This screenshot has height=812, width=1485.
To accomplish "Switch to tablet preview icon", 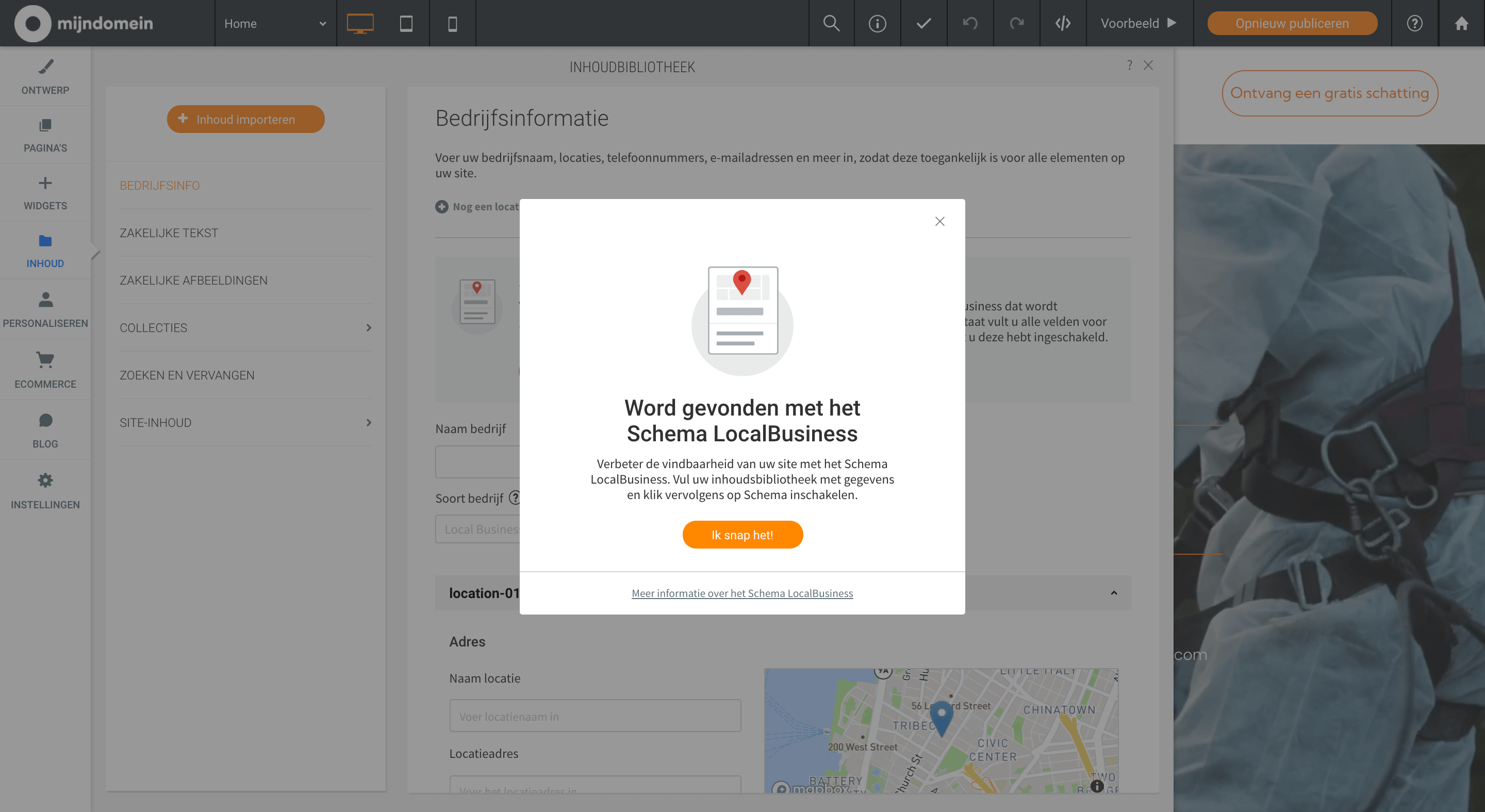I will pos(406,23).
